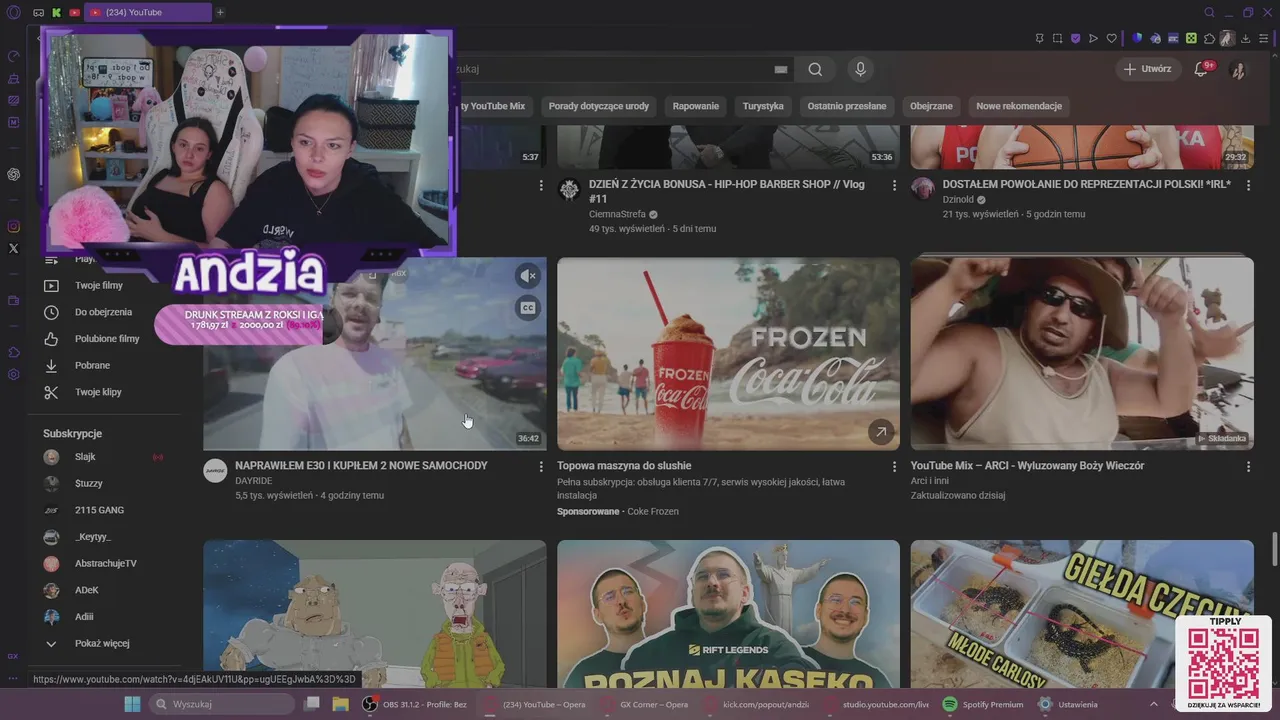Open the Opera ad blocker shield icon

(1076, 39)
